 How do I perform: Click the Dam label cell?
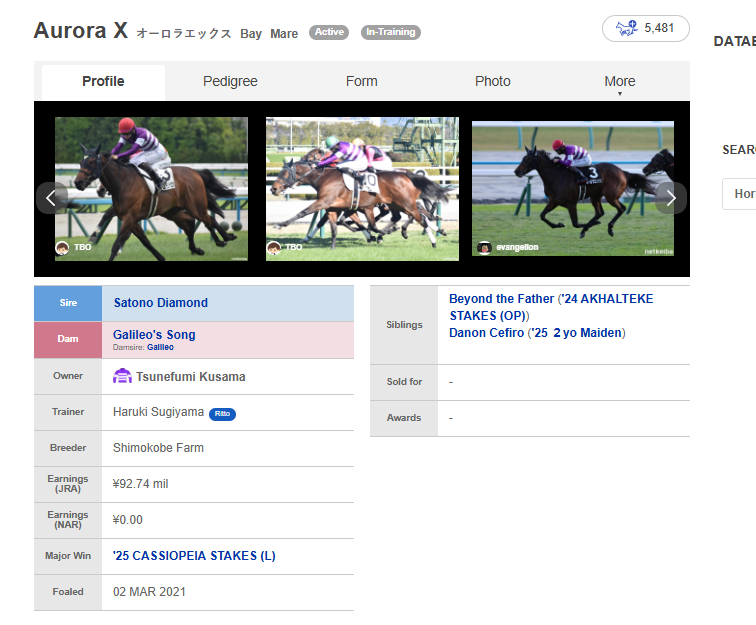click(68, 339)
